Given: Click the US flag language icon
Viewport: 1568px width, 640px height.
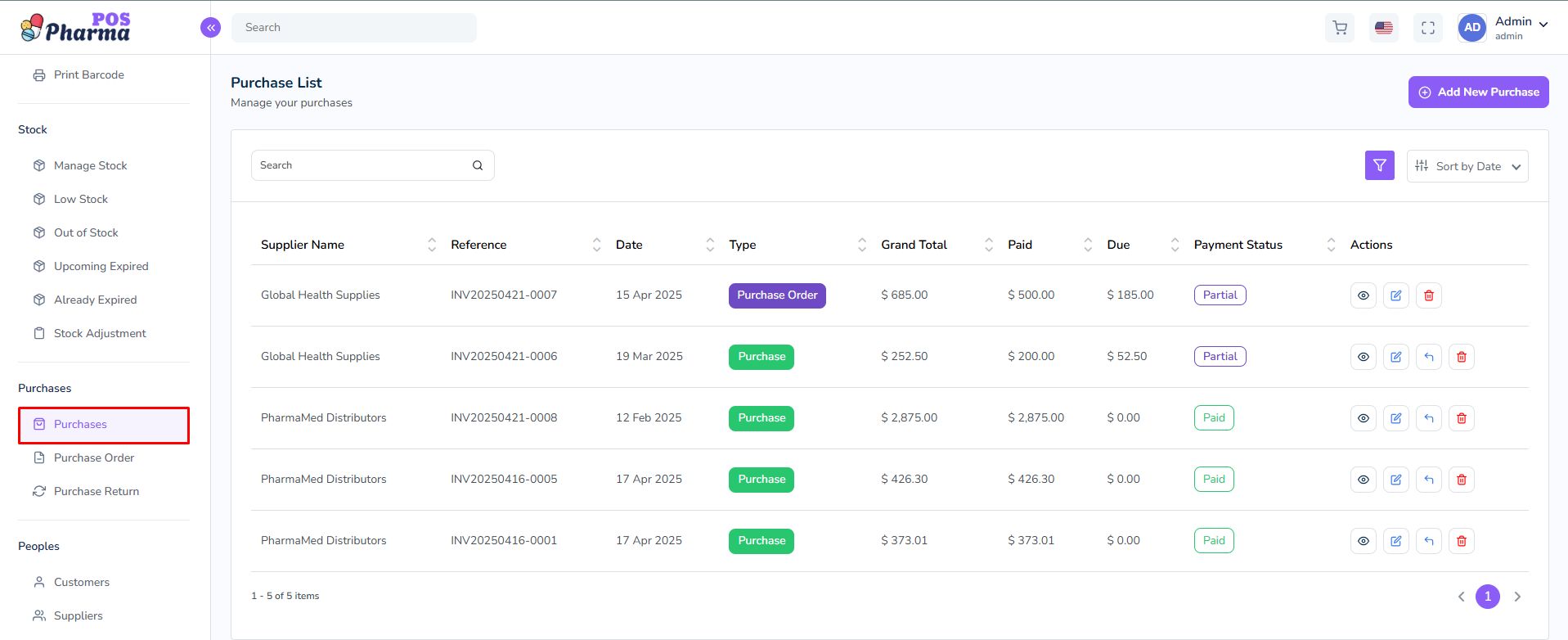Looking at the screenshot, I should (x=1384, y=28).
